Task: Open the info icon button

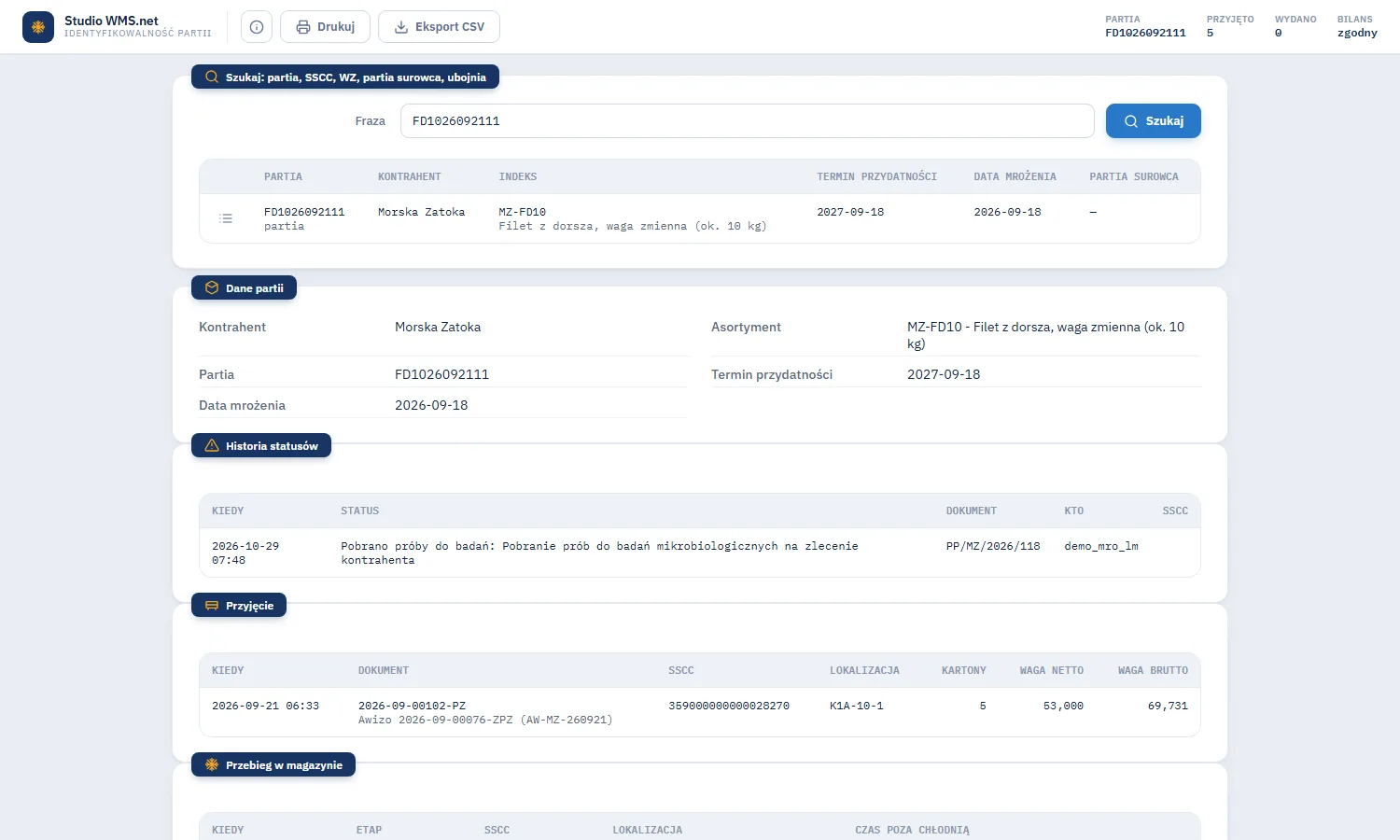Action: 257,27
